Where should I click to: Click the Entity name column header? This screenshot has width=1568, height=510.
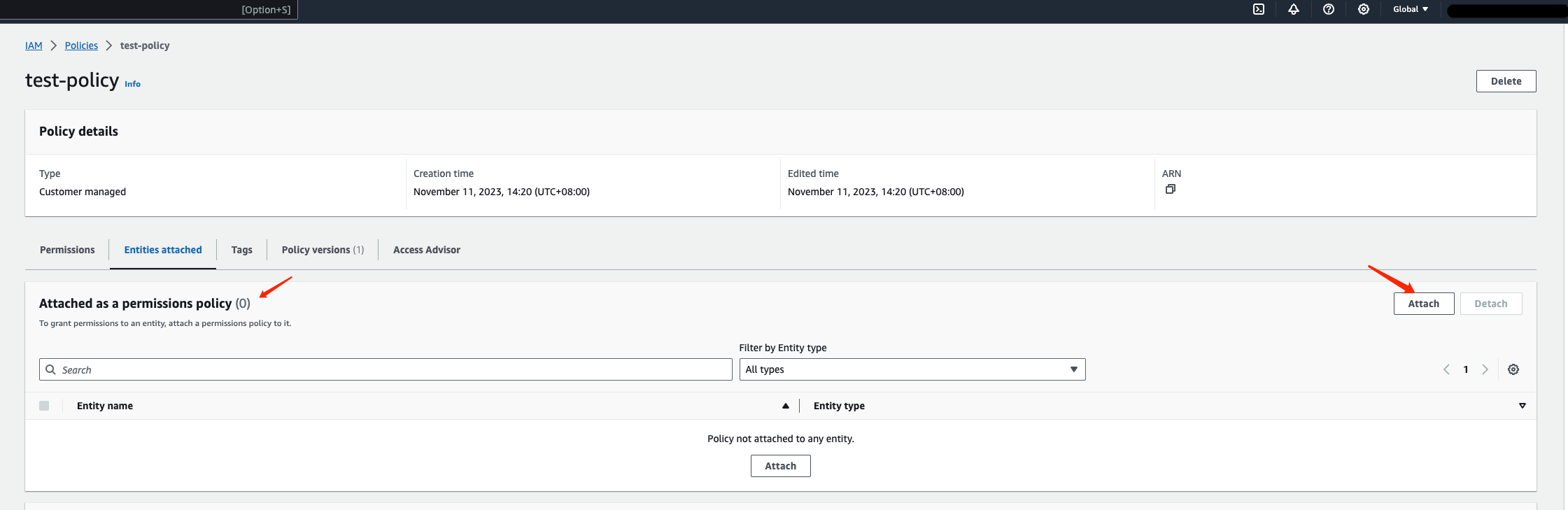[x=105, y=406]
